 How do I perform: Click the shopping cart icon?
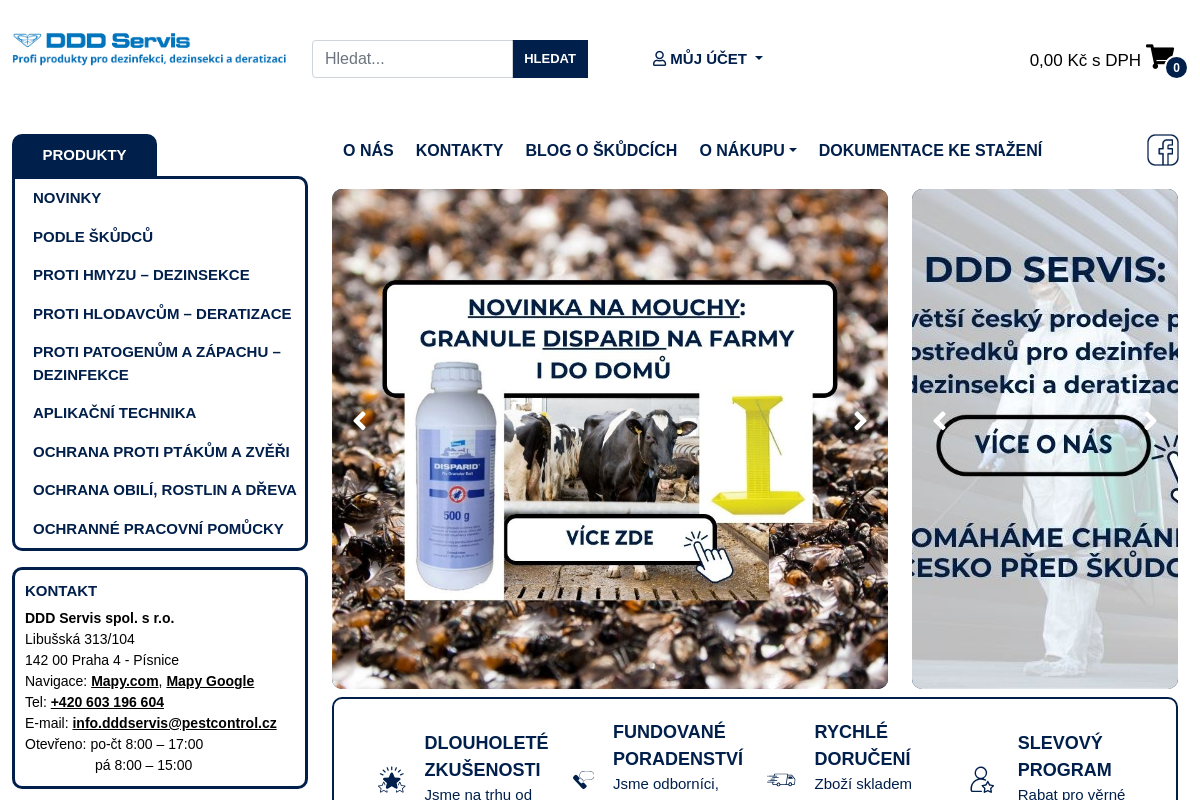[x=1157, y=56]
